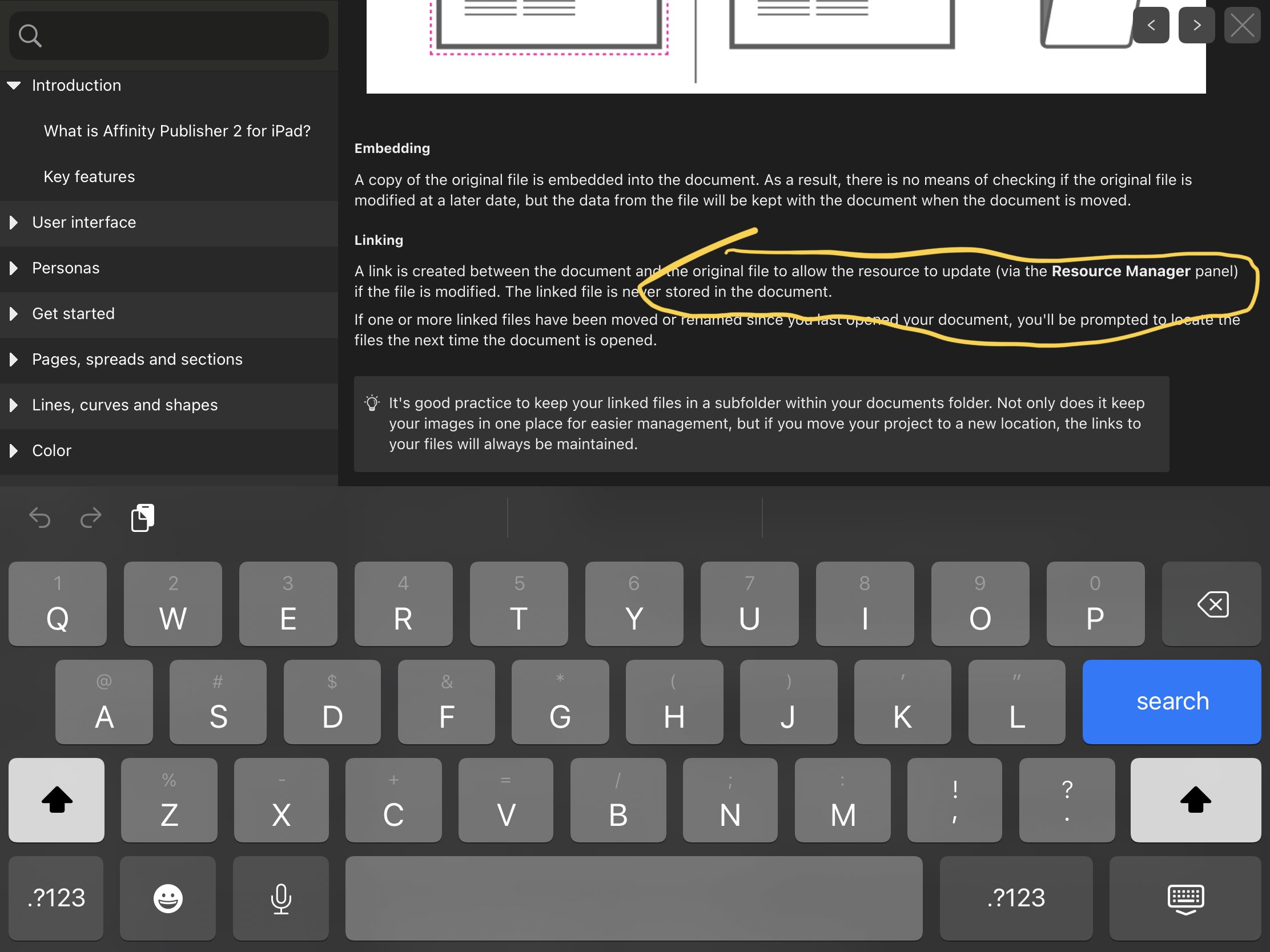Click the Linking heading
Viewport: 1270px width, 952px height.
379,240
